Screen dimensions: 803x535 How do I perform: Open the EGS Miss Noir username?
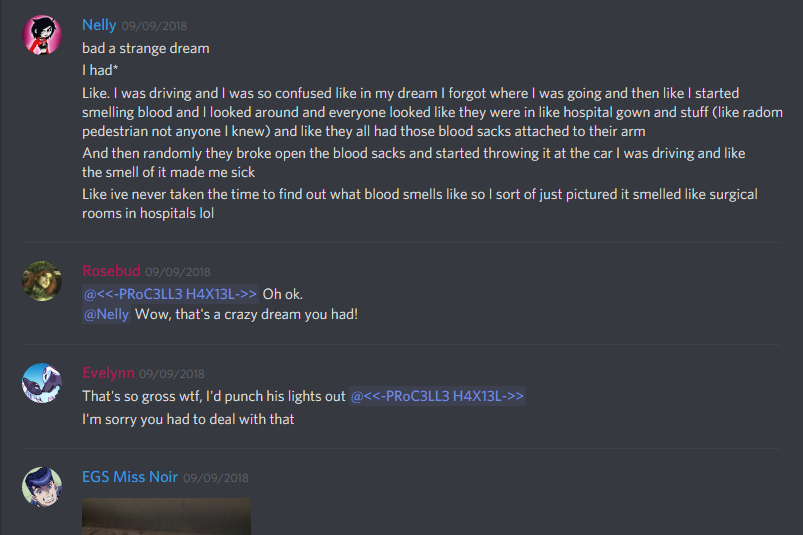coord(130,477)
